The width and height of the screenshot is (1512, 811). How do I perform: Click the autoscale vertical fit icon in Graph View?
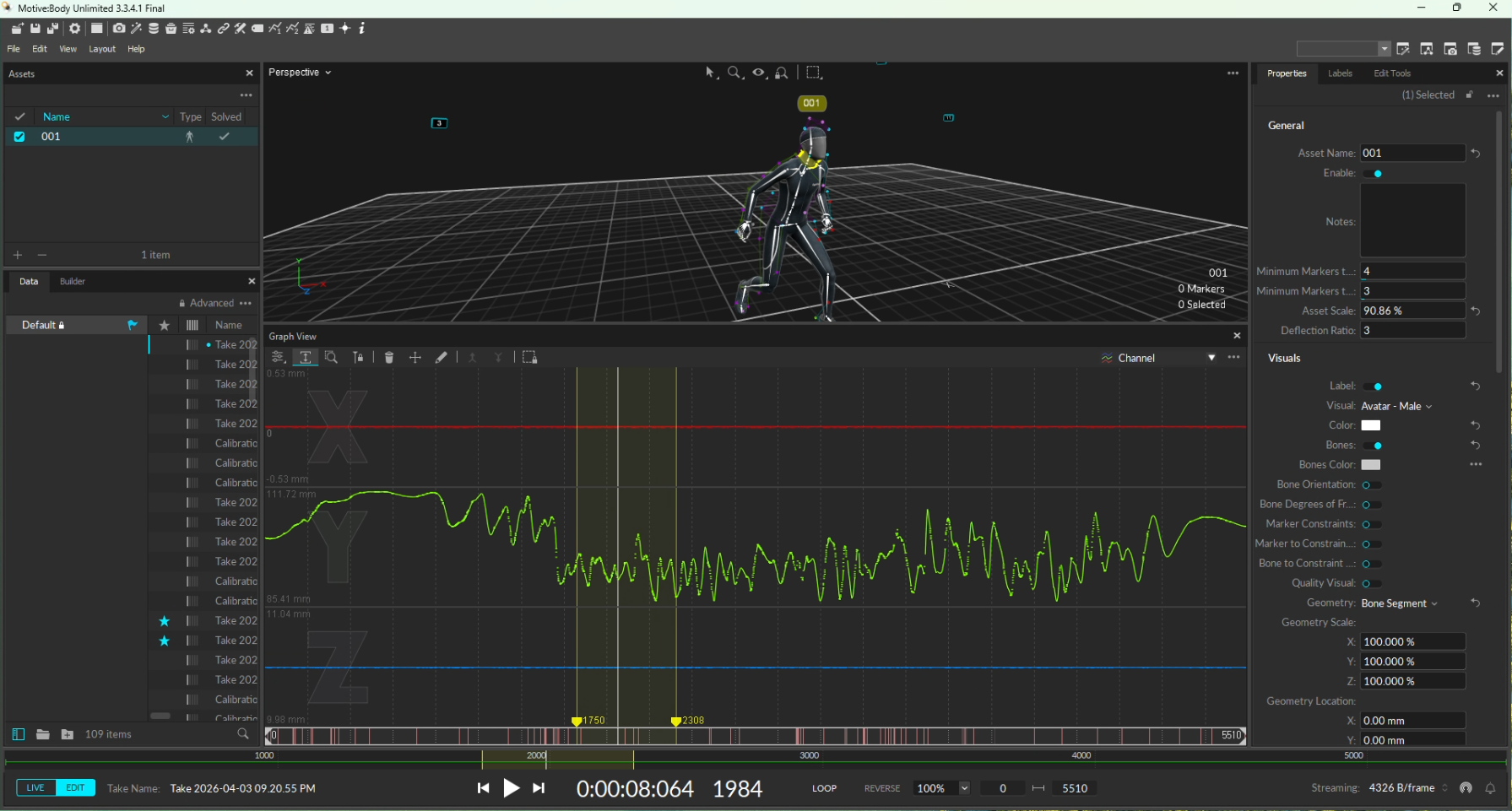[306, 358]
